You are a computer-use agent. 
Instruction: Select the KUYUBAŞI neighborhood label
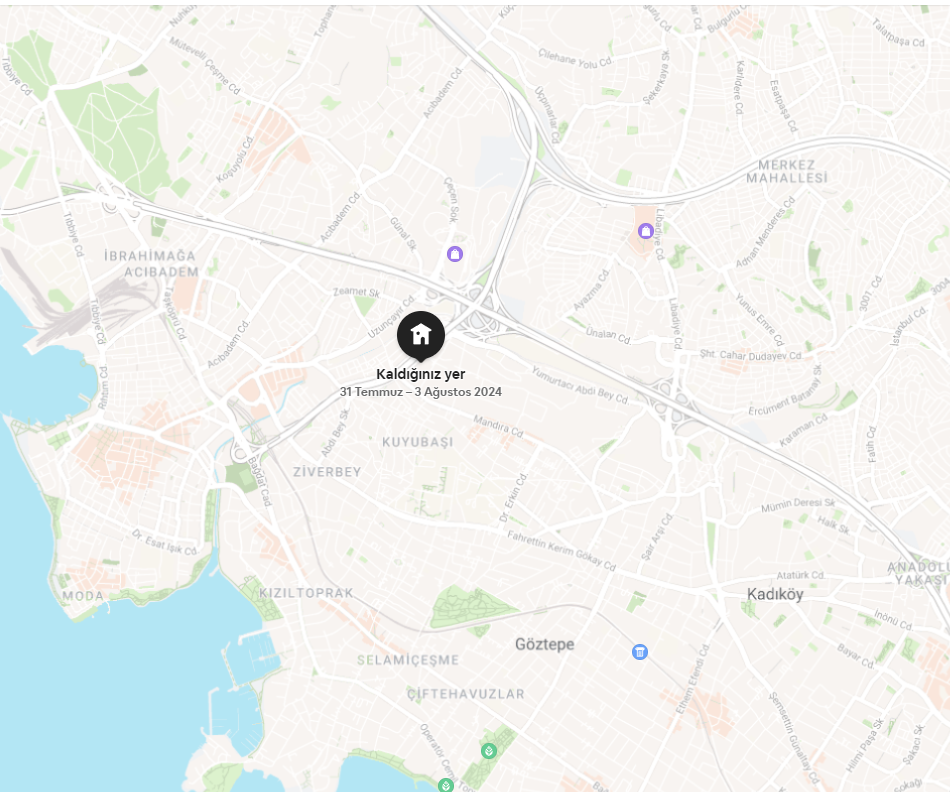tap(417, 442)
